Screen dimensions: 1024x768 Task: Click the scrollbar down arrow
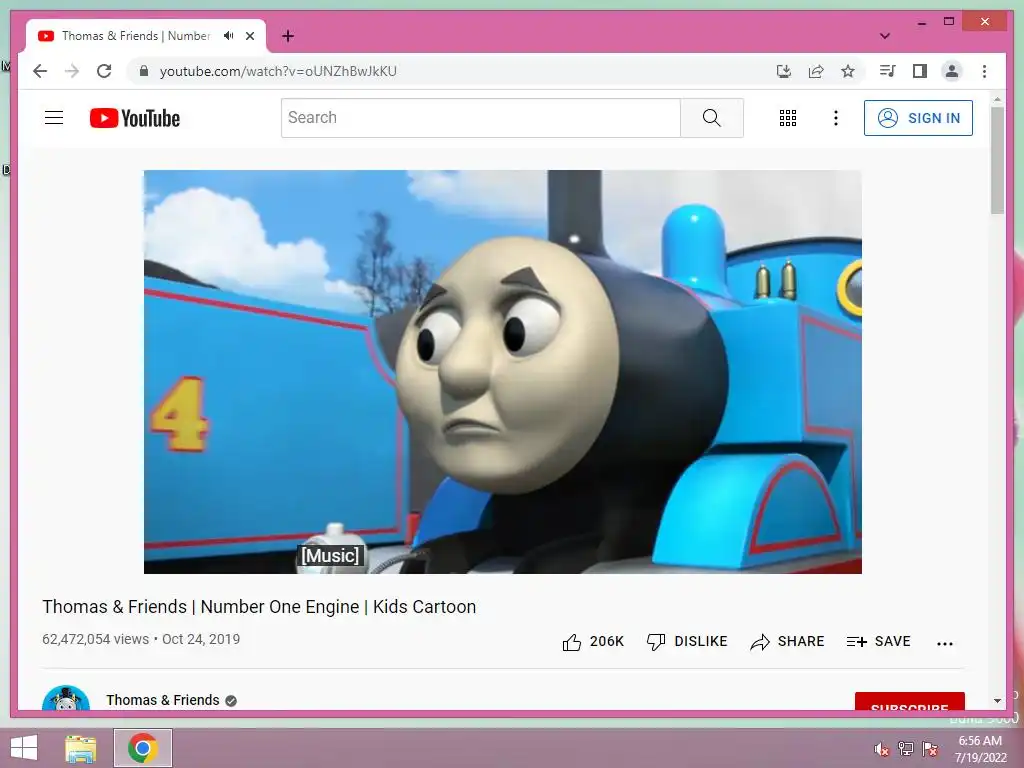tap(997, 701)
